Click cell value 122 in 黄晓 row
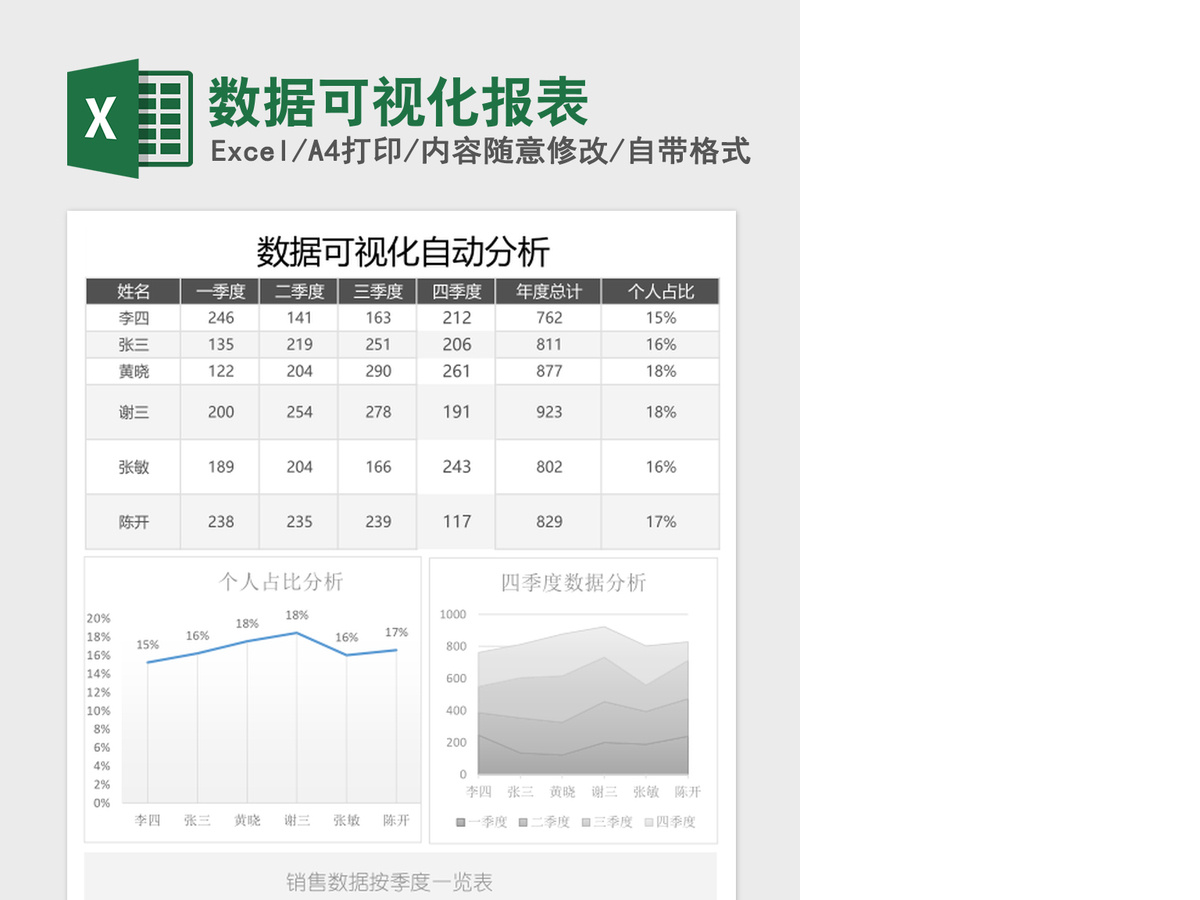This screenshot has height=900, width=1200. pos(220,371)
